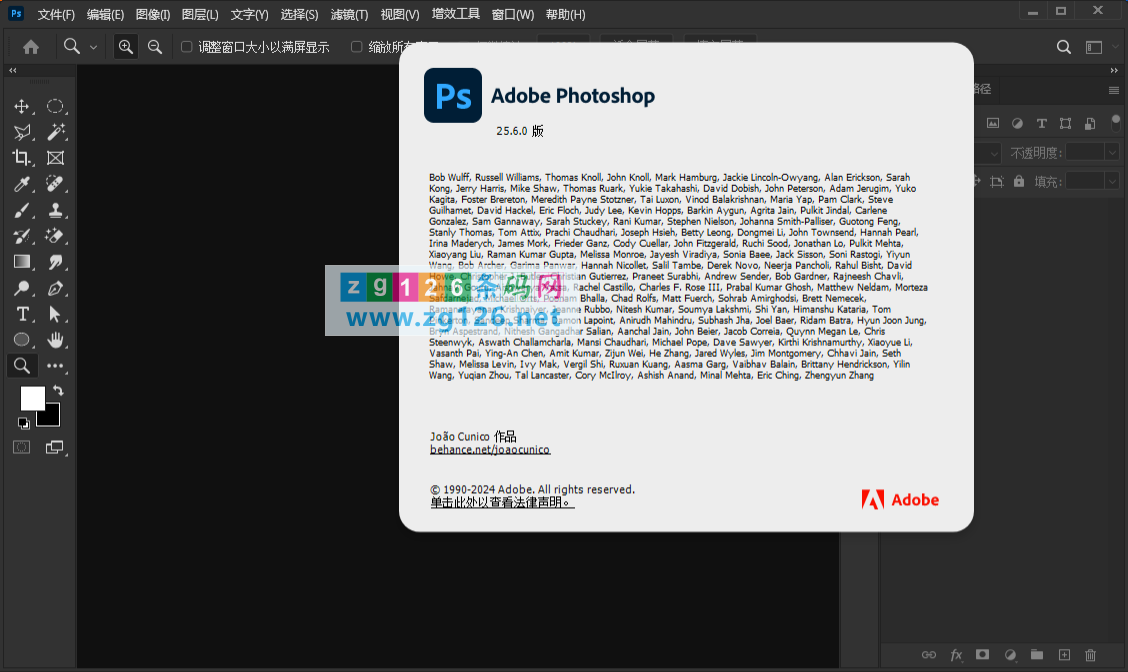Select the Crop tool
Screen dimensions: 1128x672
[22, 158]
